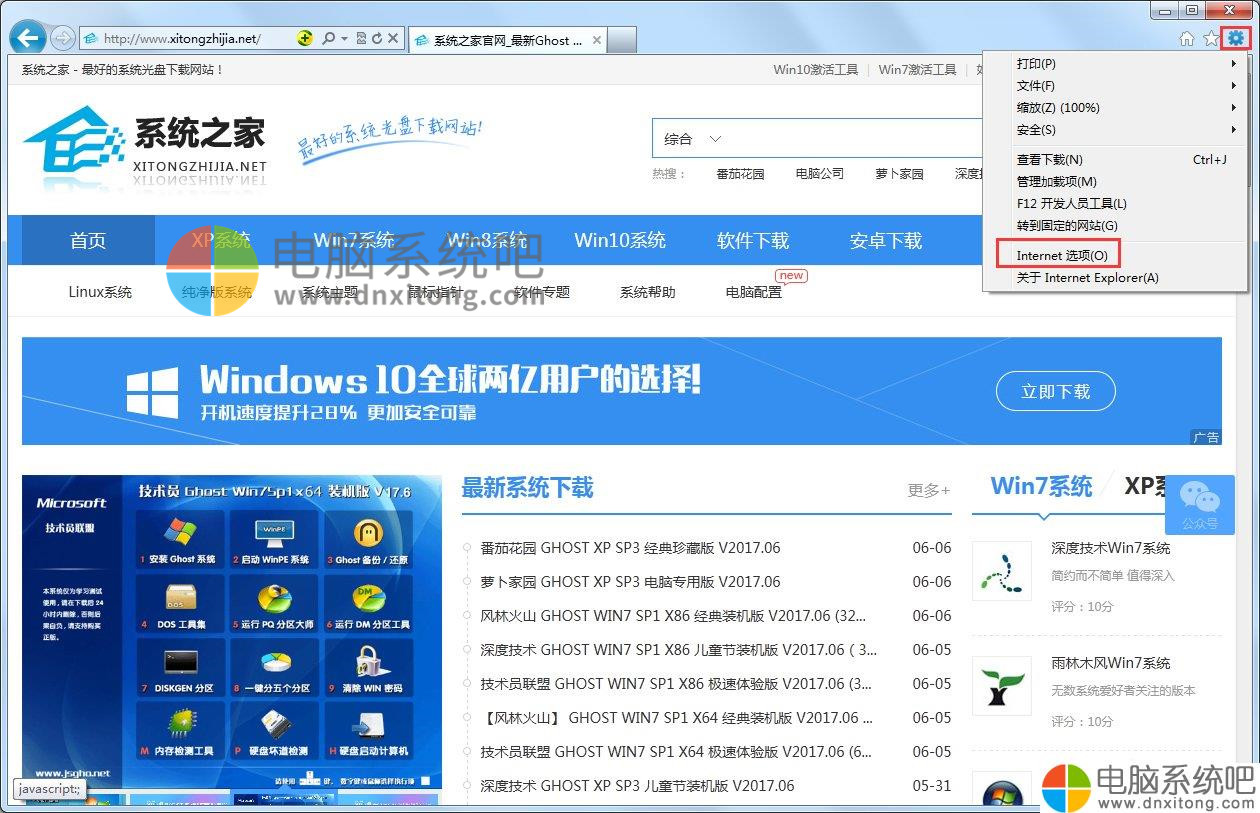
Task: Go back using the browser Back arrow
Action: click(x=27, y=38)
